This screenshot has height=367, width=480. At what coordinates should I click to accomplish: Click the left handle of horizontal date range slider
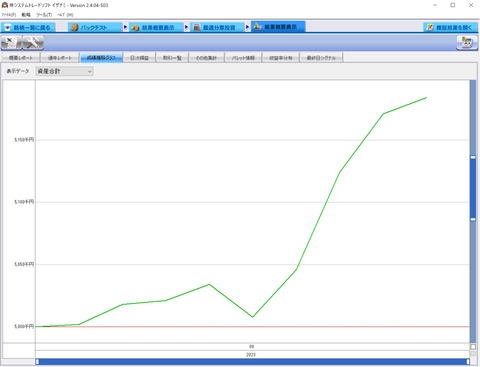(x=37, y=361)
